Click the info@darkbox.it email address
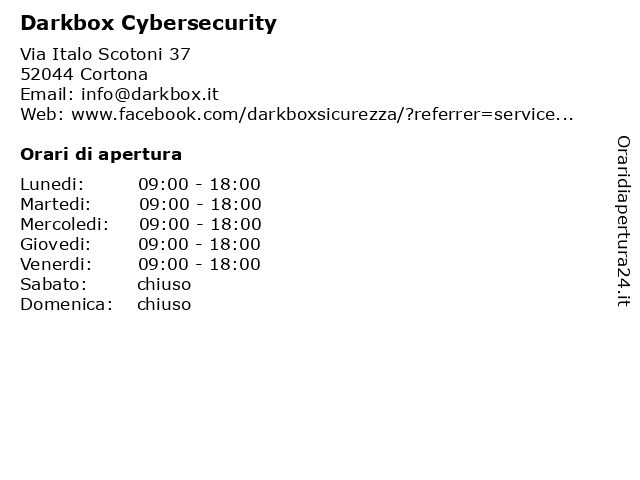 [150, 94]
